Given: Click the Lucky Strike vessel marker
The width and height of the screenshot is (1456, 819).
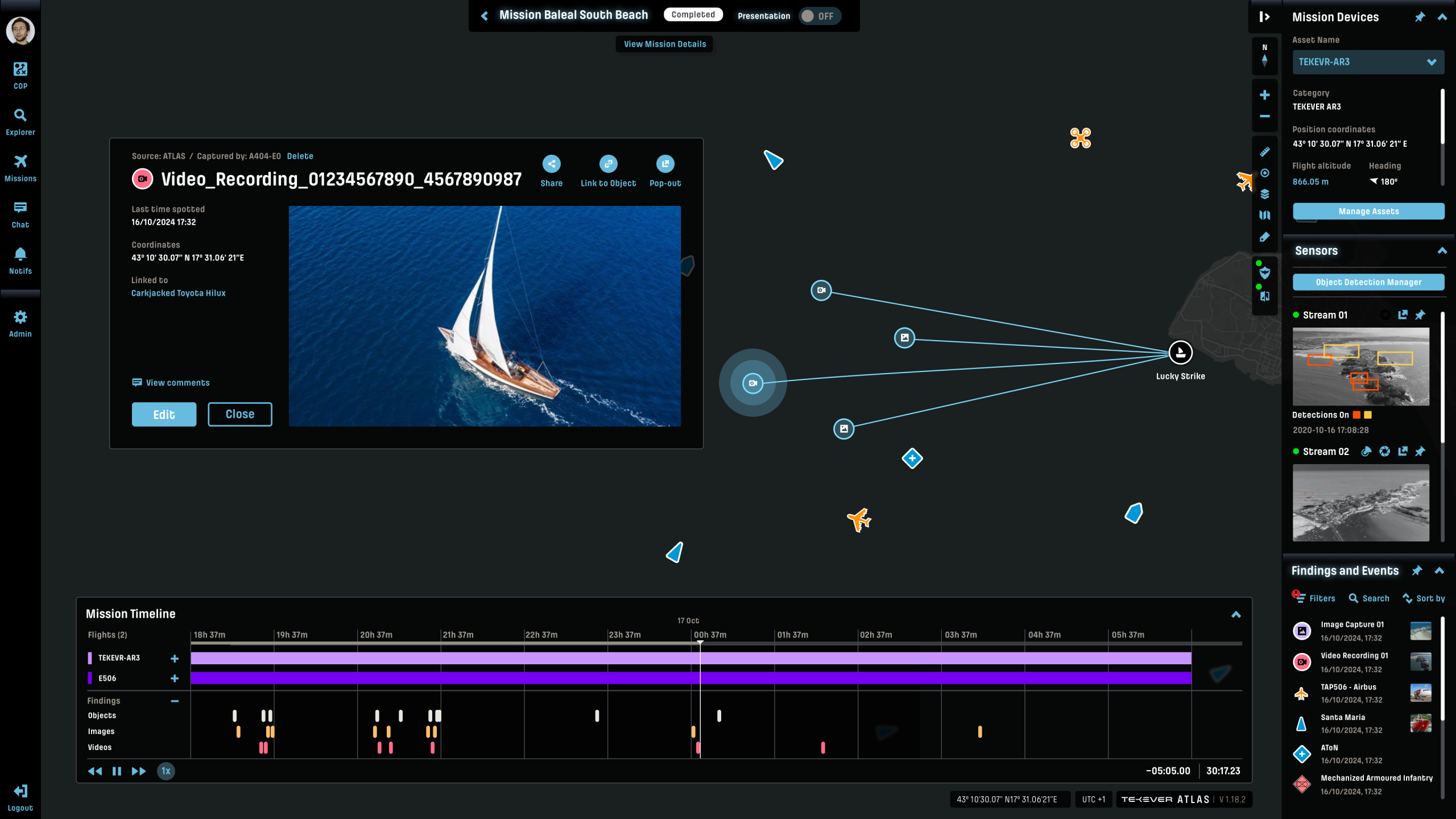Looking at the screenshot, I should (1180, 353).
